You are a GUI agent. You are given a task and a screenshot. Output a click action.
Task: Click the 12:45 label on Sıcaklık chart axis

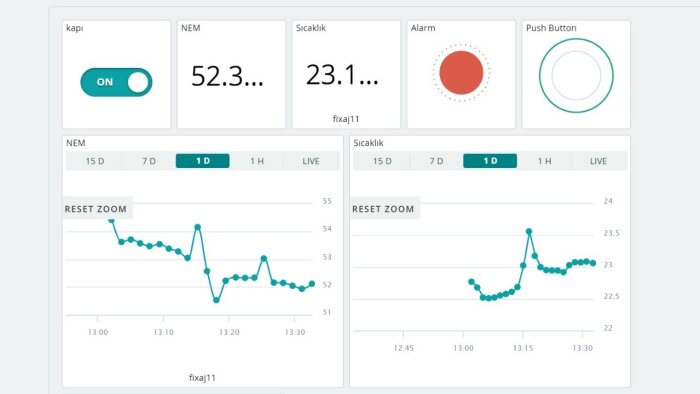pyautogui.click(x=404, y=348)
